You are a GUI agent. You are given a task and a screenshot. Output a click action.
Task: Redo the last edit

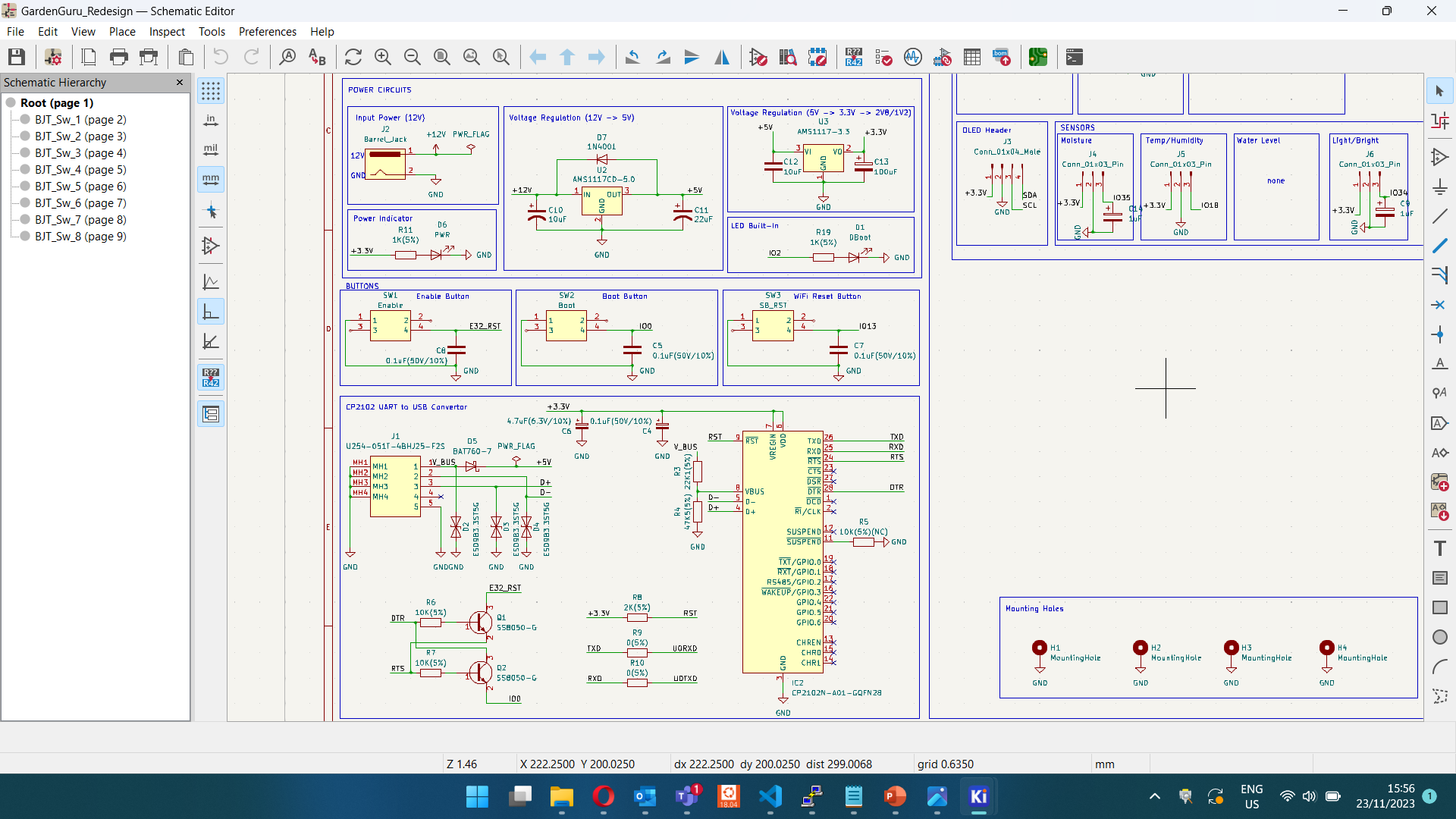click(x=251, y=57)
